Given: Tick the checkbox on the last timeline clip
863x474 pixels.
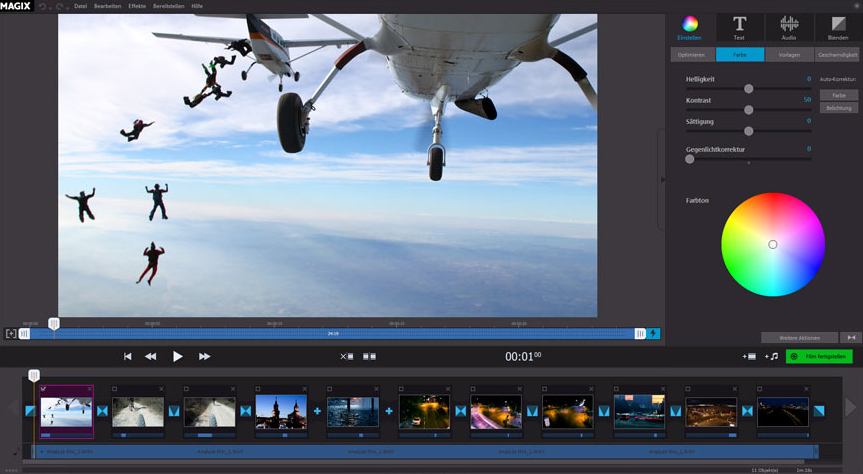Looking at the screenshot, I should [x=760, y=389].
